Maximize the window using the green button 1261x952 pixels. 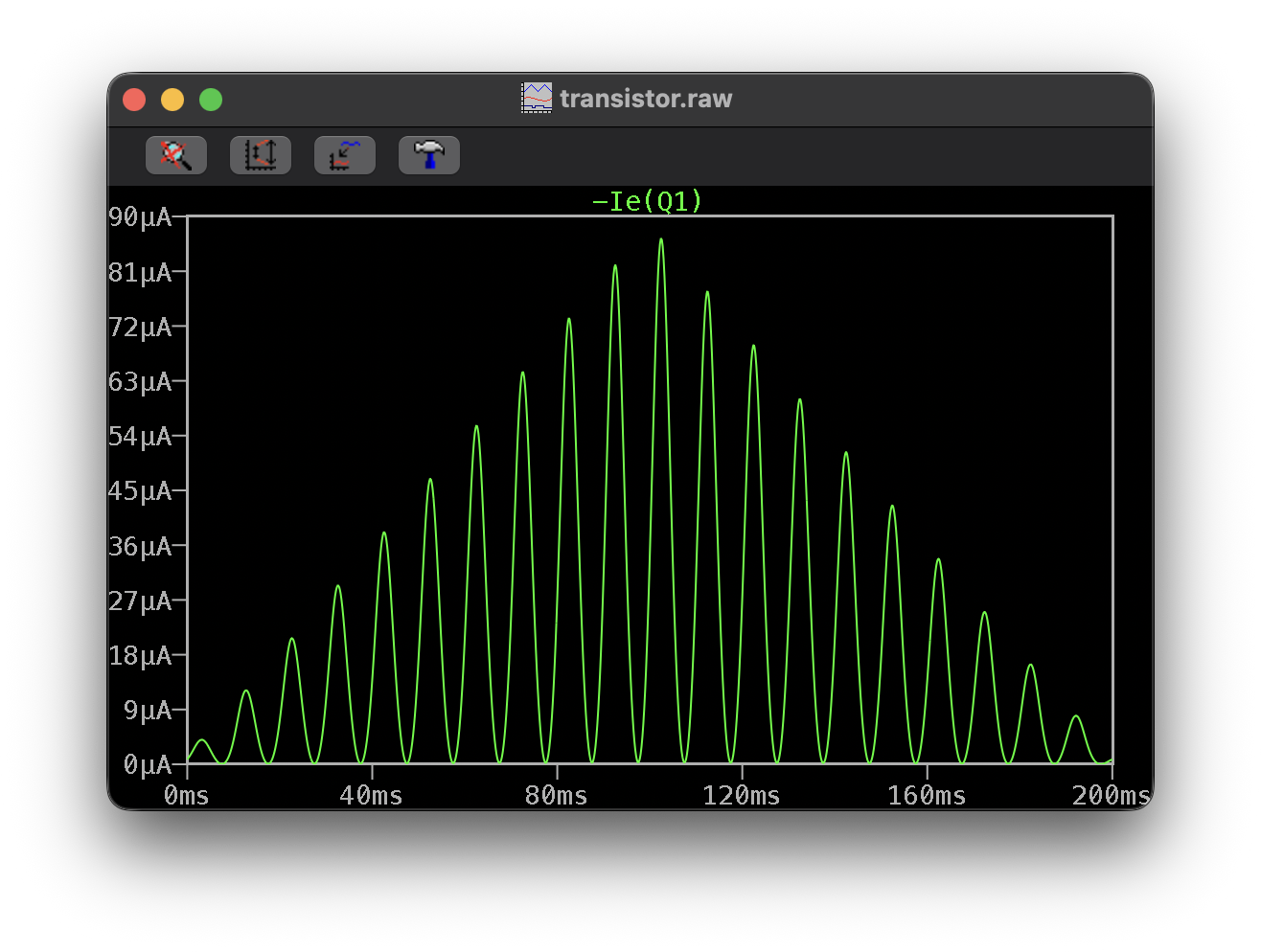(211, 100)
